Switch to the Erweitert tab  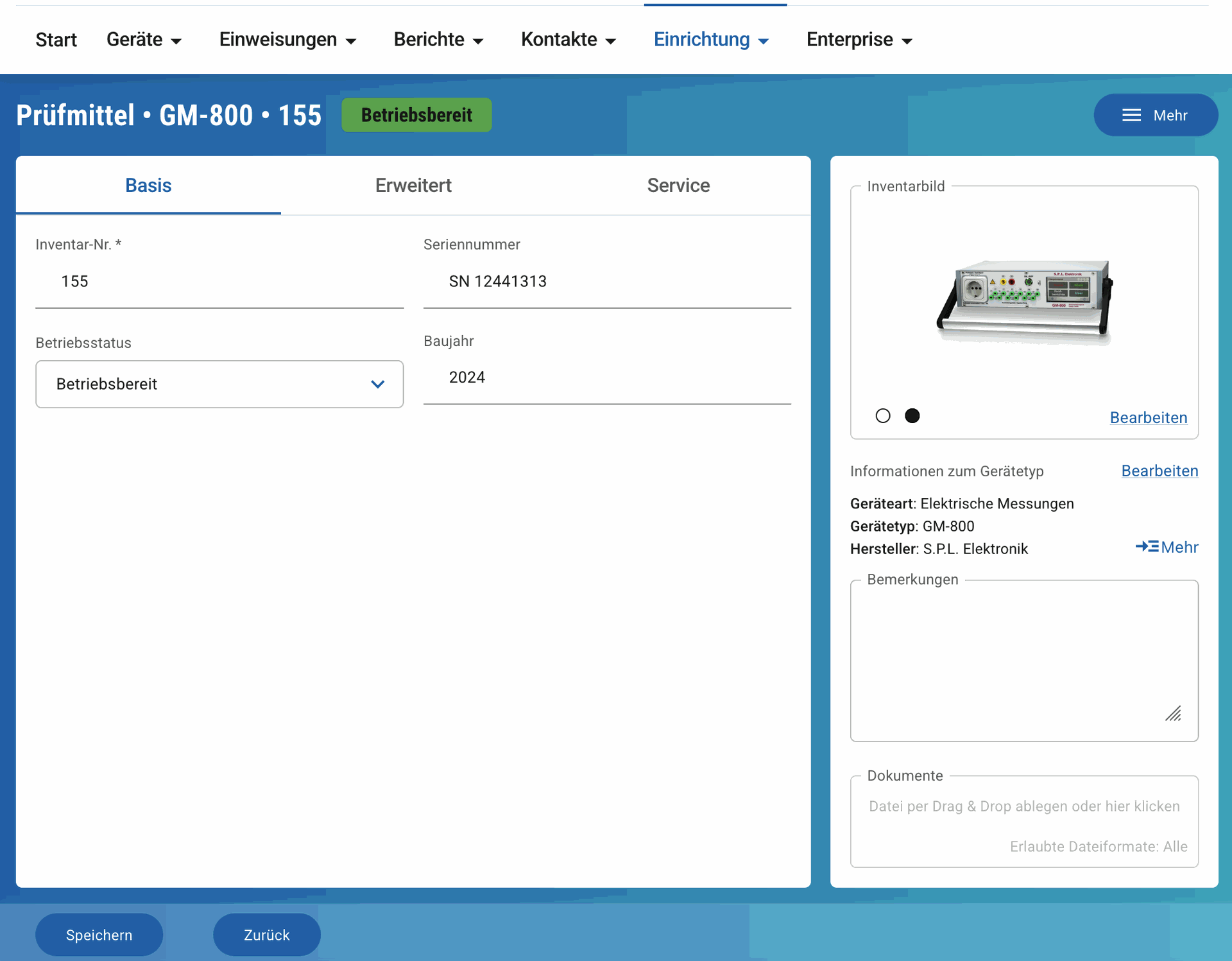pos(413,186)
